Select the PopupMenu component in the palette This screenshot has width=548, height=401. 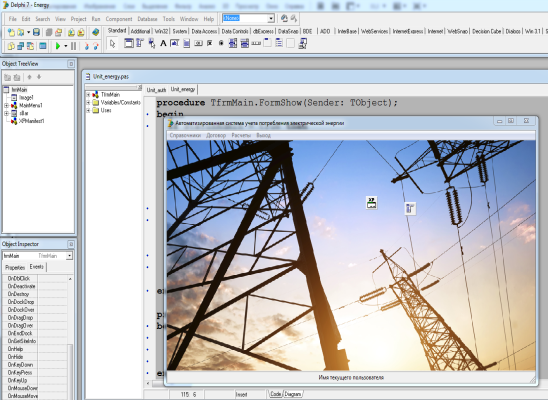tap(152, 43)
